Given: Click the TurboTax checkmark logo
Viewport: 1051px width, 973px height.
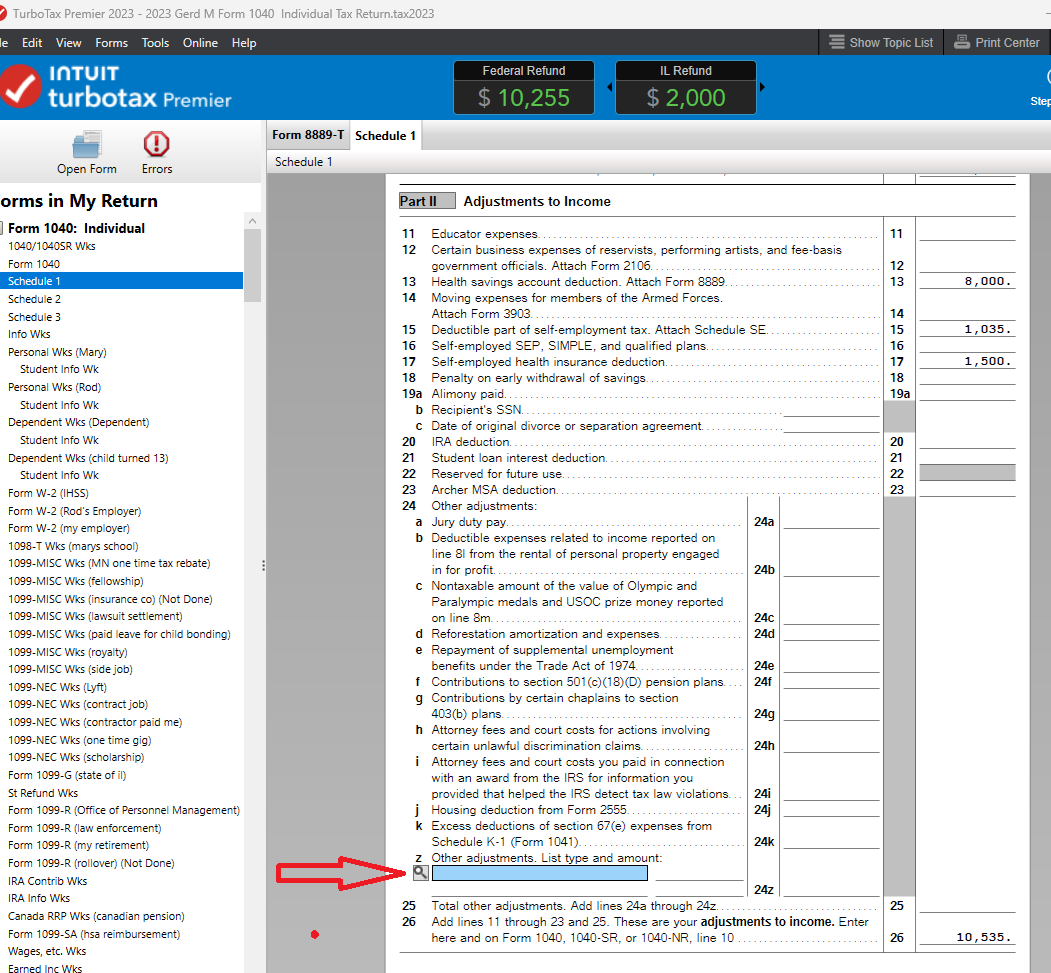Looking at the screenshot, I should 20,86.
